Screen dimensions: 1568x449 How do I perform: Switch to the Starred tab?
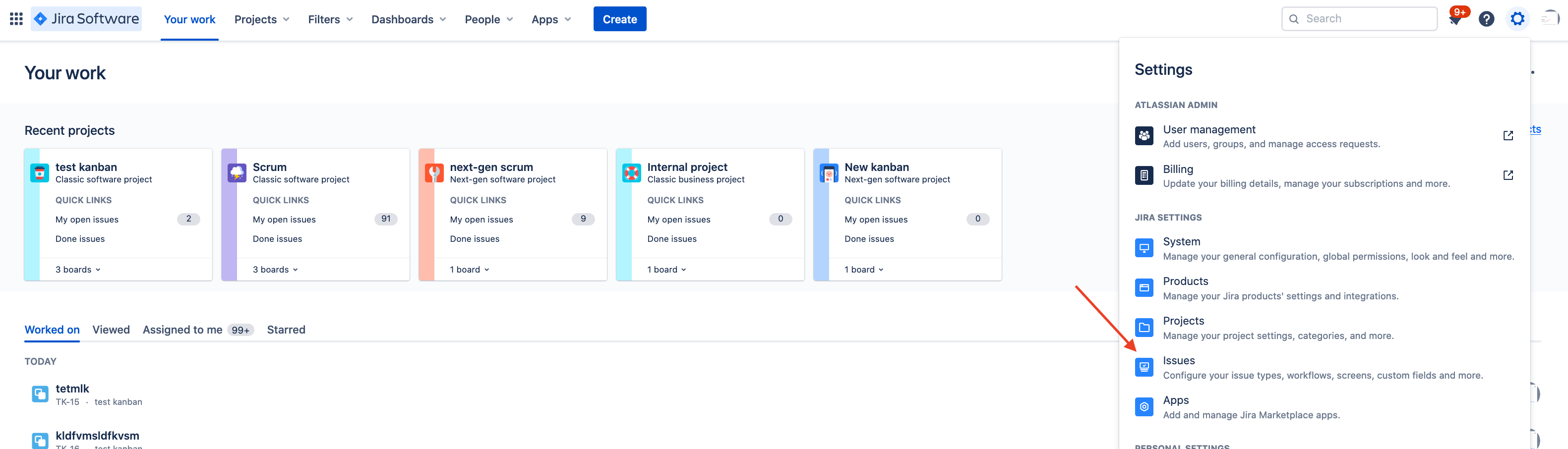[x=286, y=330]
